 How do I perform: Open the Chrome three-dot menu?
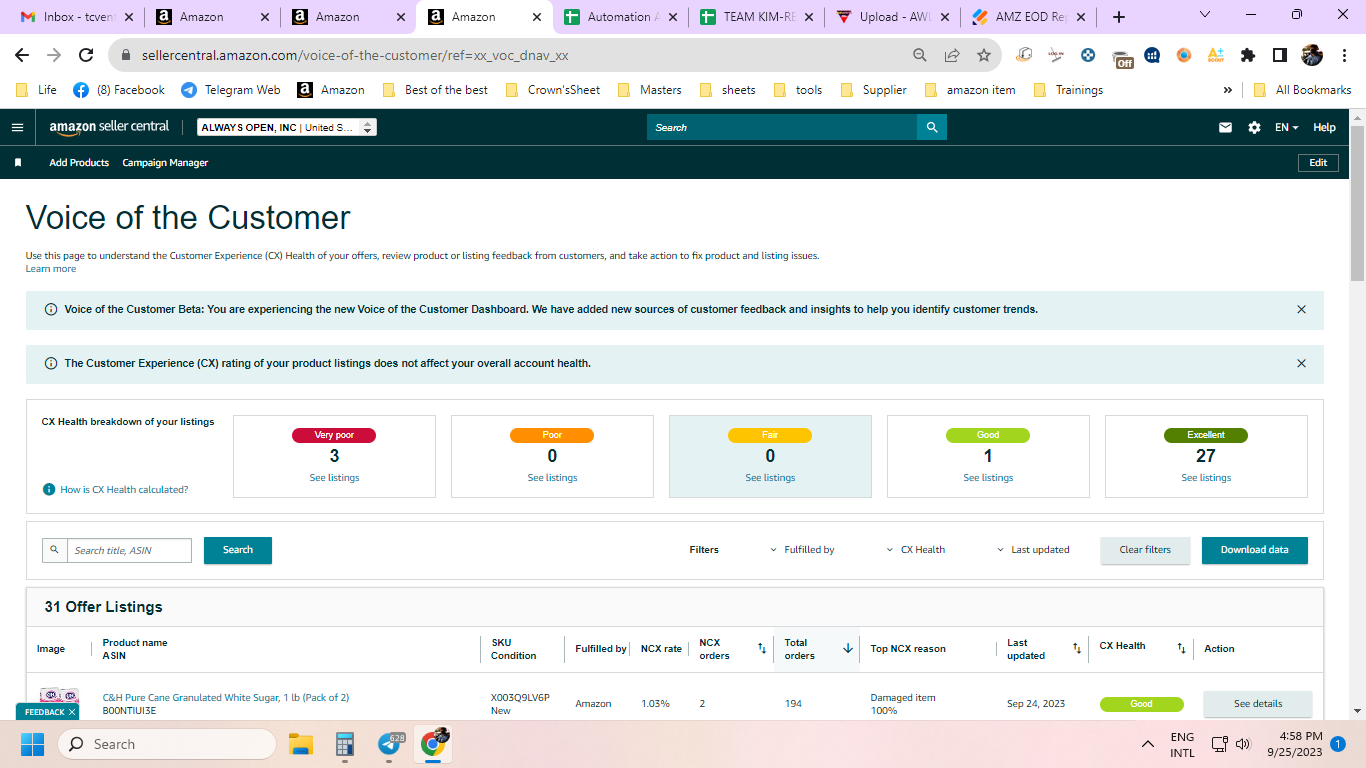1344,55
